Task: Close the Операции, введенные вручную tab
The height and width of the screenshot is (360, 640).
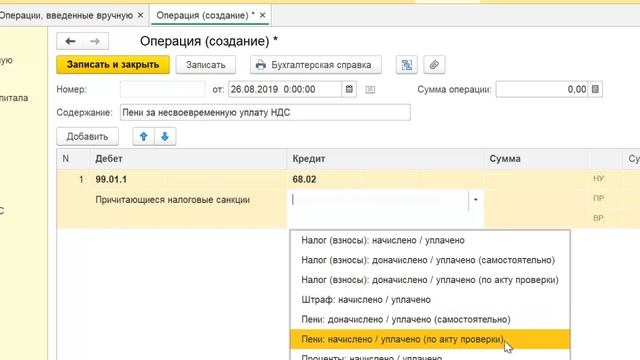Action: click(140, 16)
